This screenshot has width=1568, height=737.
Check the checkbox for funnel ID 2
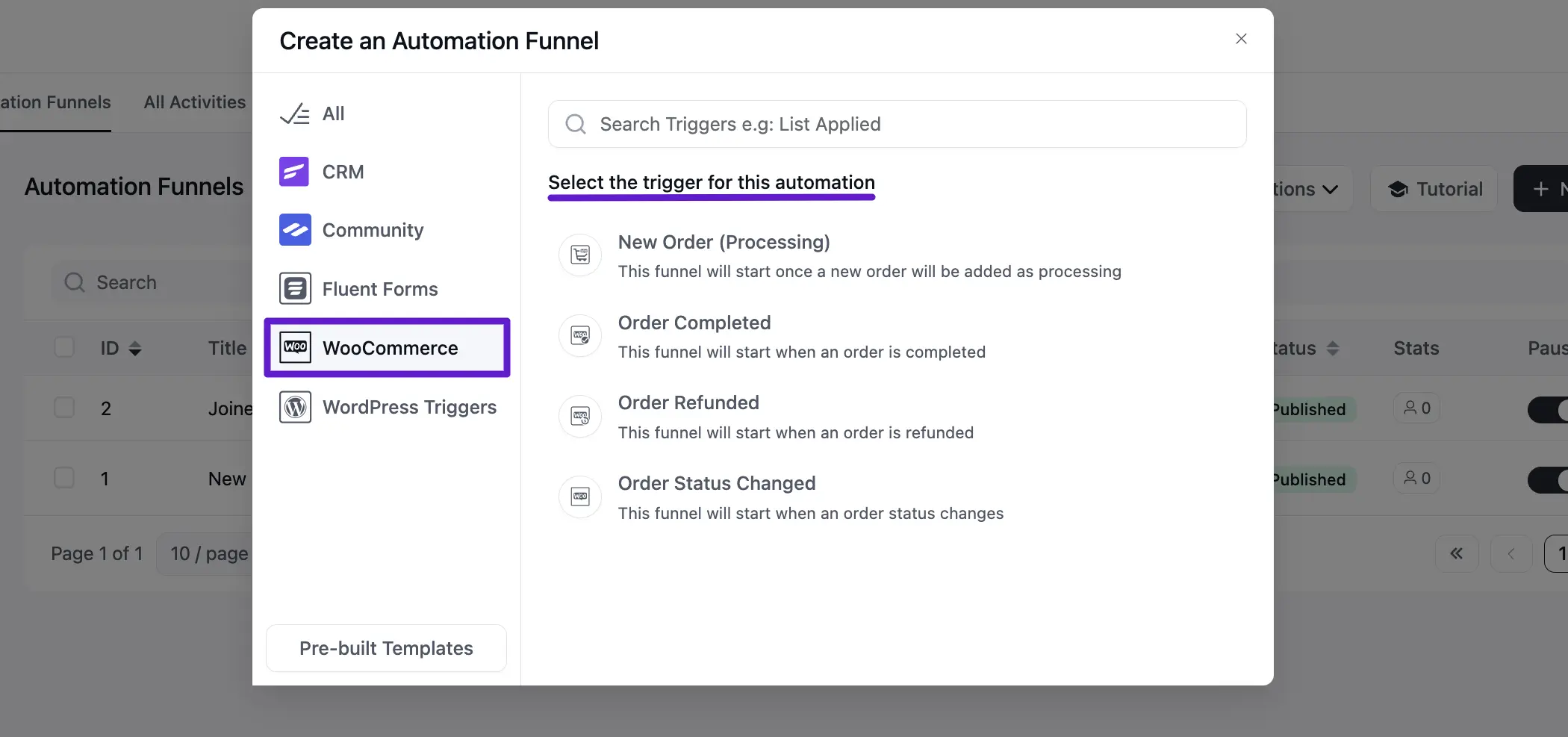(x=64, y=408)
